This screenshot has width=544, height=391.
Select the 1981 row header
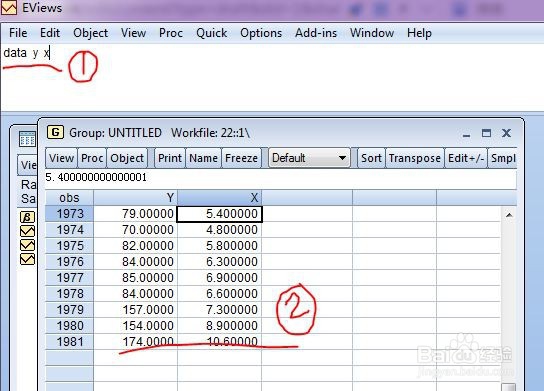pos(69,341)
